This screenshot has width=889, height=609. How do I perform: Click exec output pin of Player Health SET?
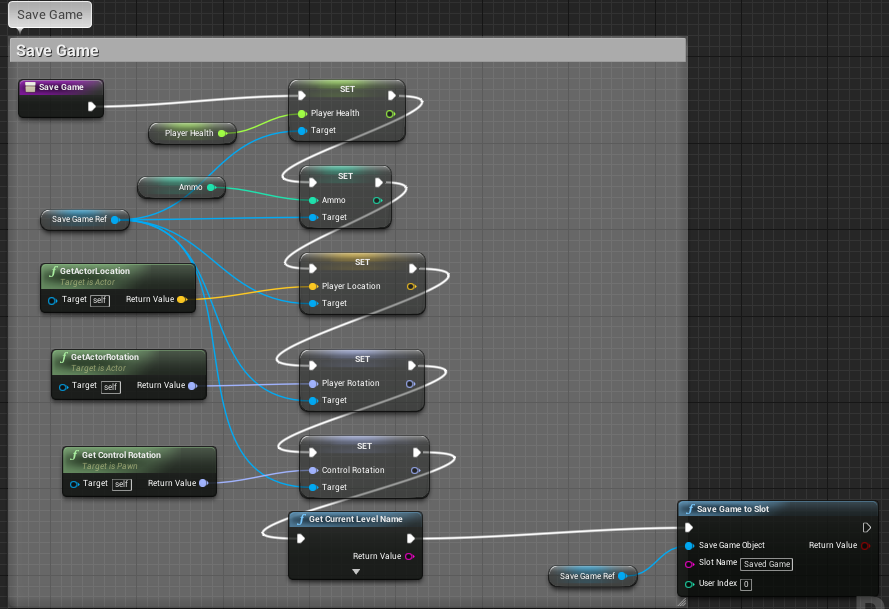(x=392, y=95)
